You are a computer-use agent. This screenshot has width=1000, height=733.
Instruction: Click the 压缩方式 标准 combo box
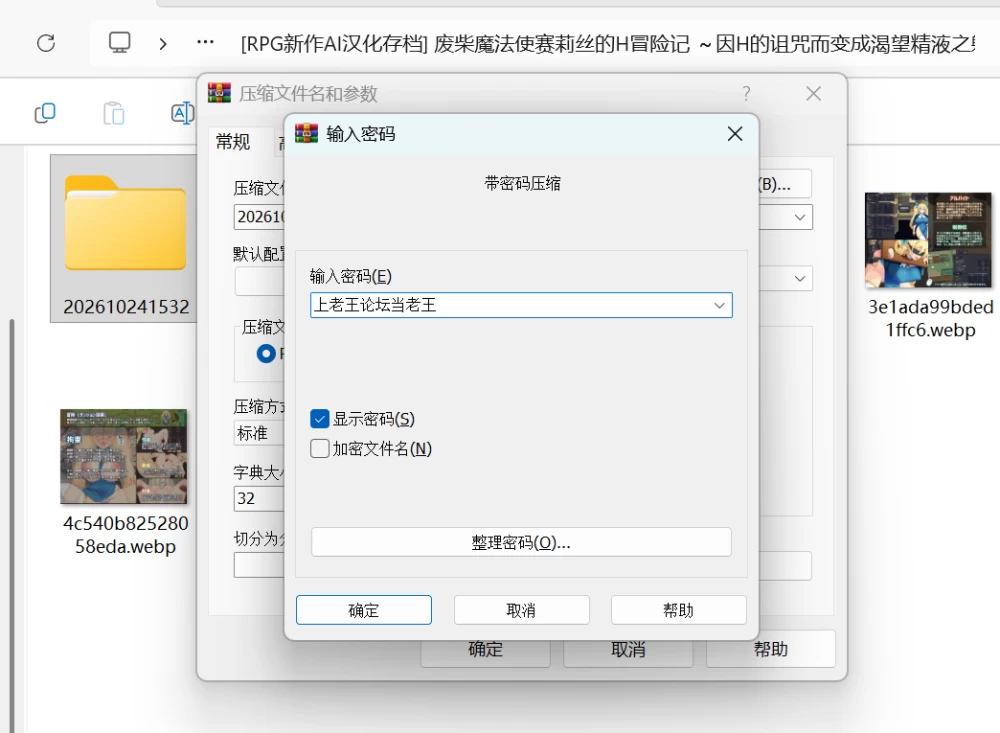click(260, 433)
